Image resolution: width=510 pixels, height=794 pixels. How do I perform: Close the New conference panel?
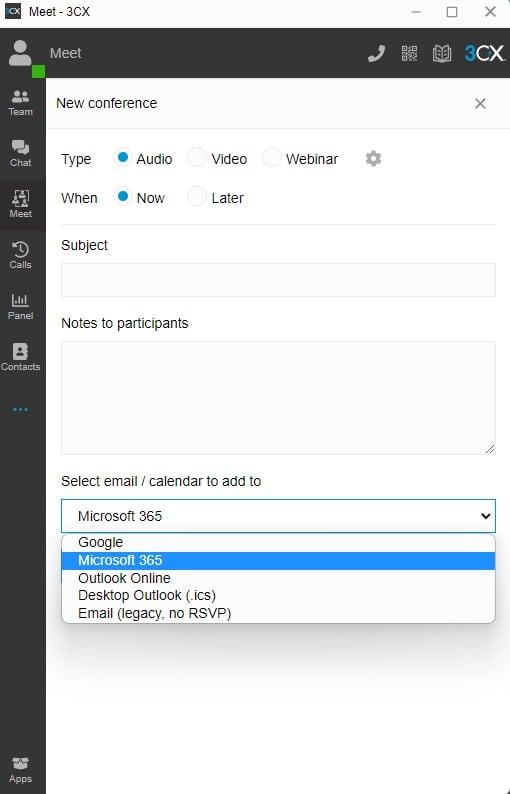click(x=480, y=104)
